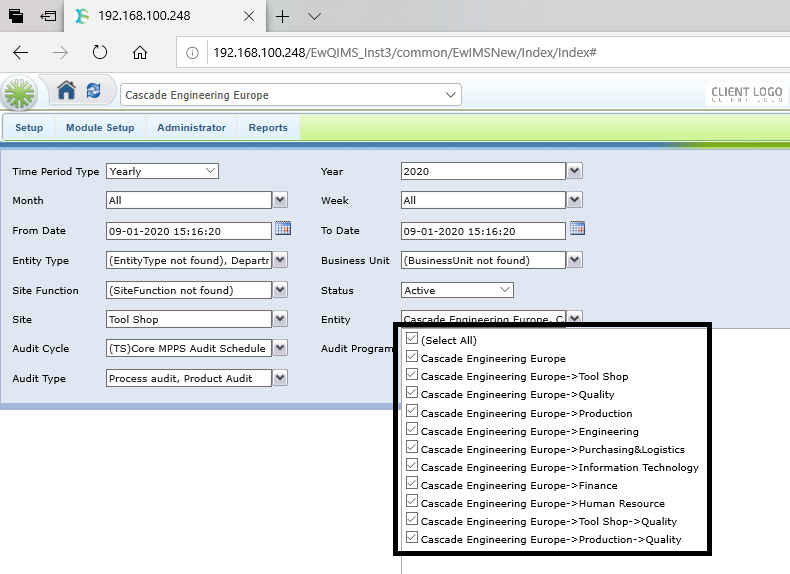Viewport: 790px width, 574px height.
Task: Uncheck Cascade Engineering Europe->Human Resource
Action: 412,501
